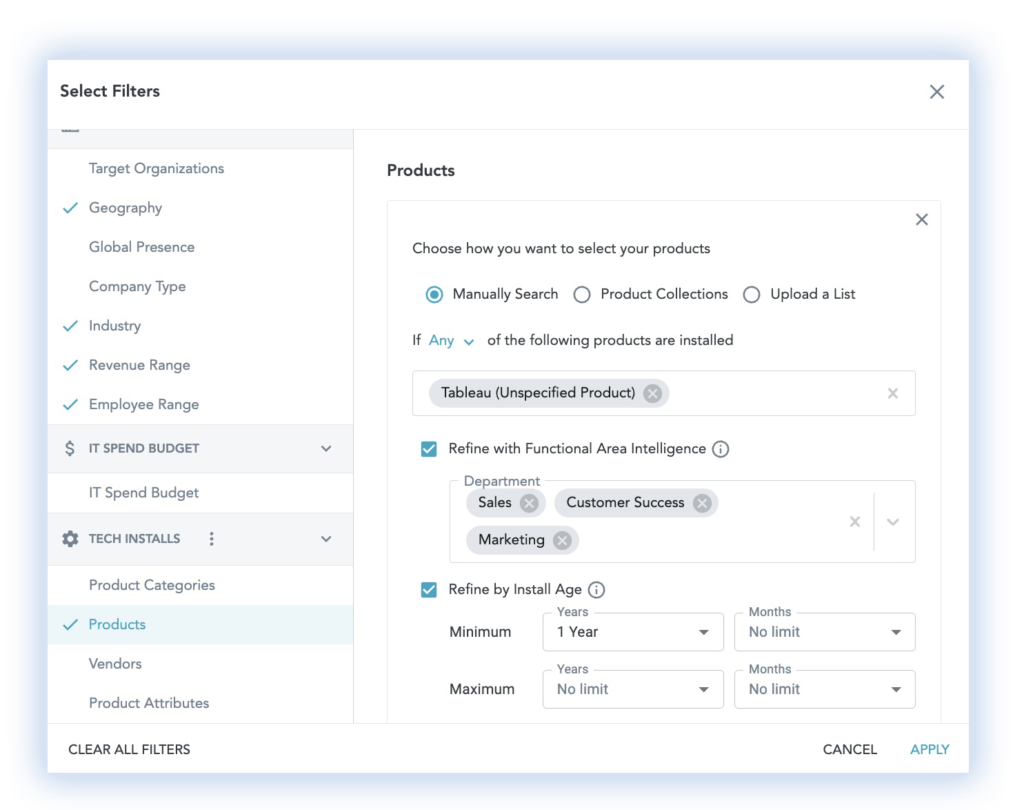
Task: Choose the Upload a List radio option
Action: [752, 294]
